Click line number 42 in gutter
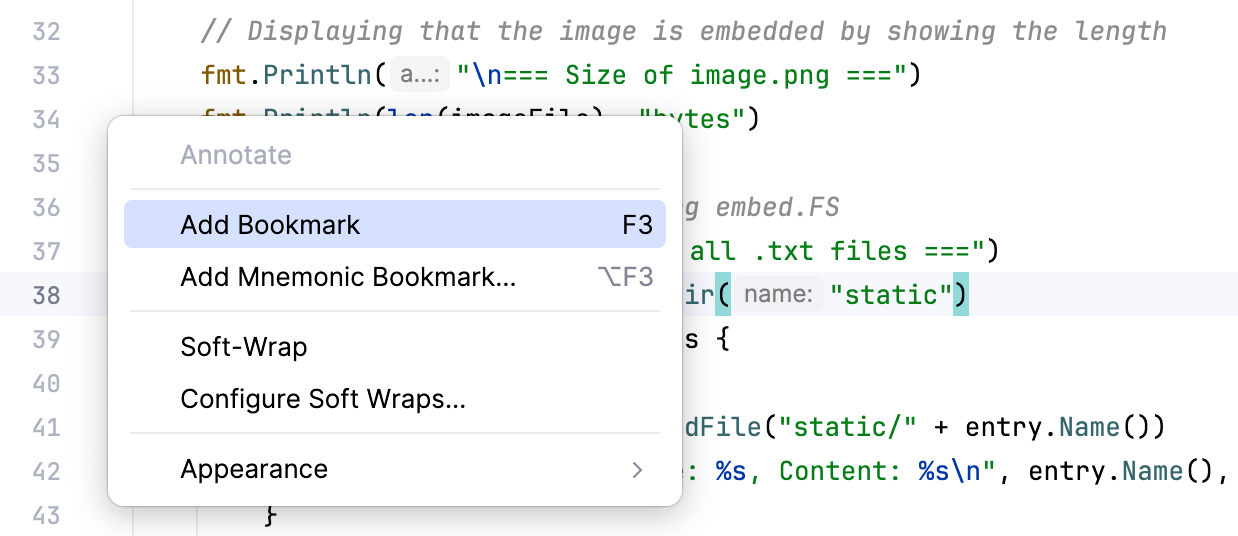The width and height of the screenshot is (1238, 536). point(47,471)
